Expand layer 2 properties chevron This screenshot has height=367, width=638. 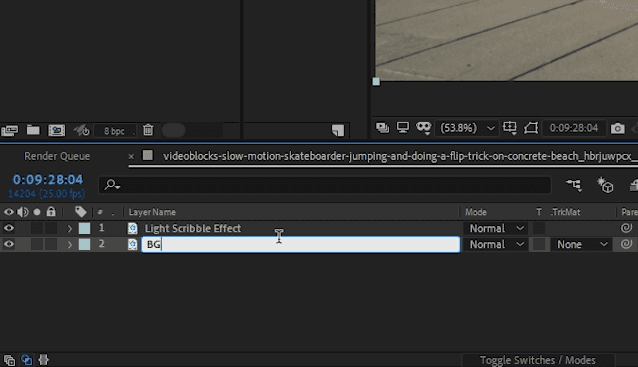(70, 245)
